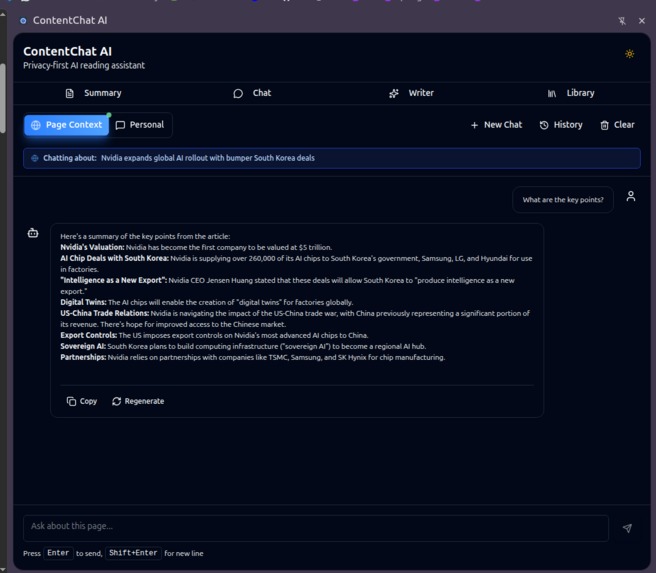Click the 'Privacy-first AI reading assistant' subtitle
This screenshot has width=656, height=573.
(84, 65)
